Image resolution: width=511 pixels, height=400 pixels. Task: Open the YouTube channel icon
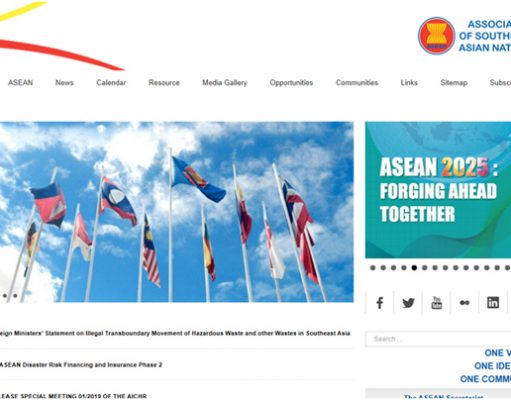[x=436, y=303]
